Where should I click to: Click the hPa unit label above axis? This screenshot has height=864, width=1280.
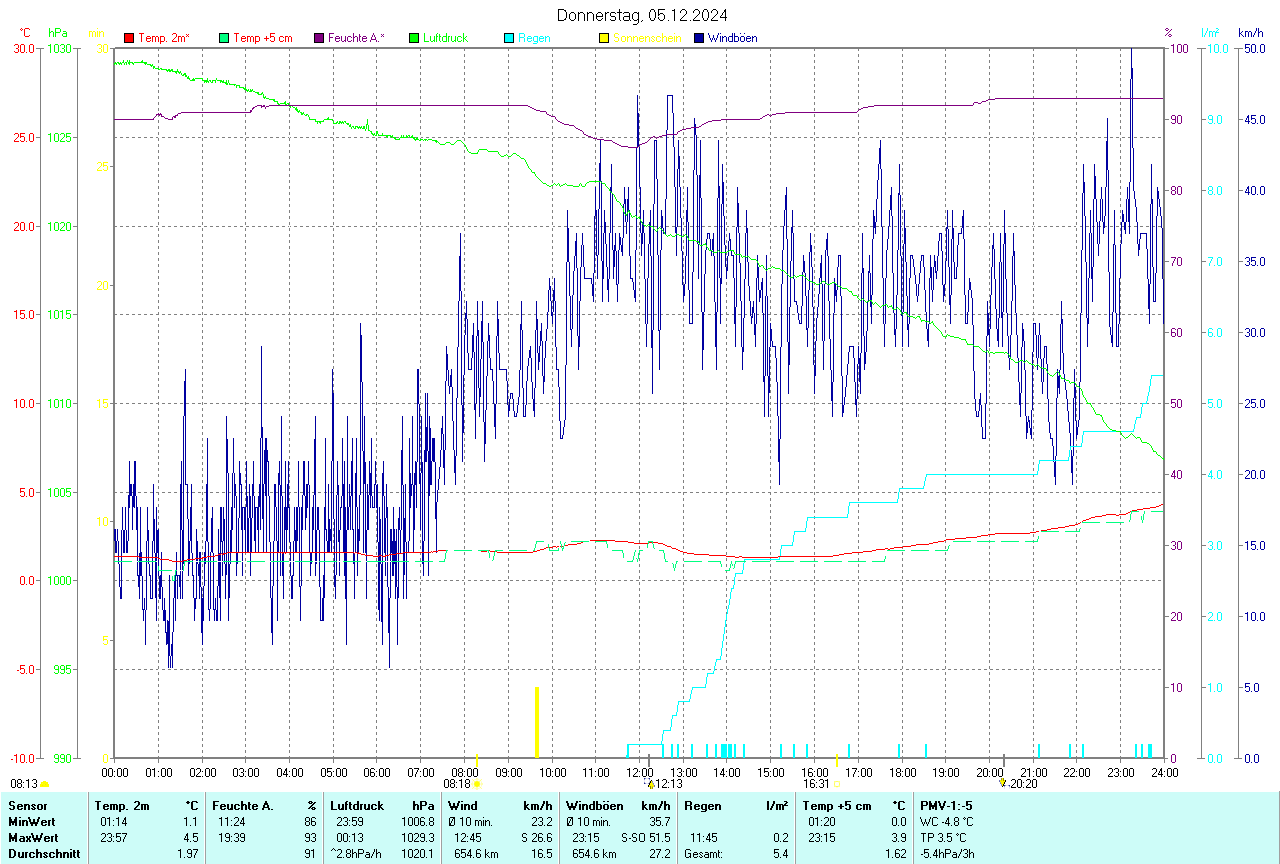58,33
